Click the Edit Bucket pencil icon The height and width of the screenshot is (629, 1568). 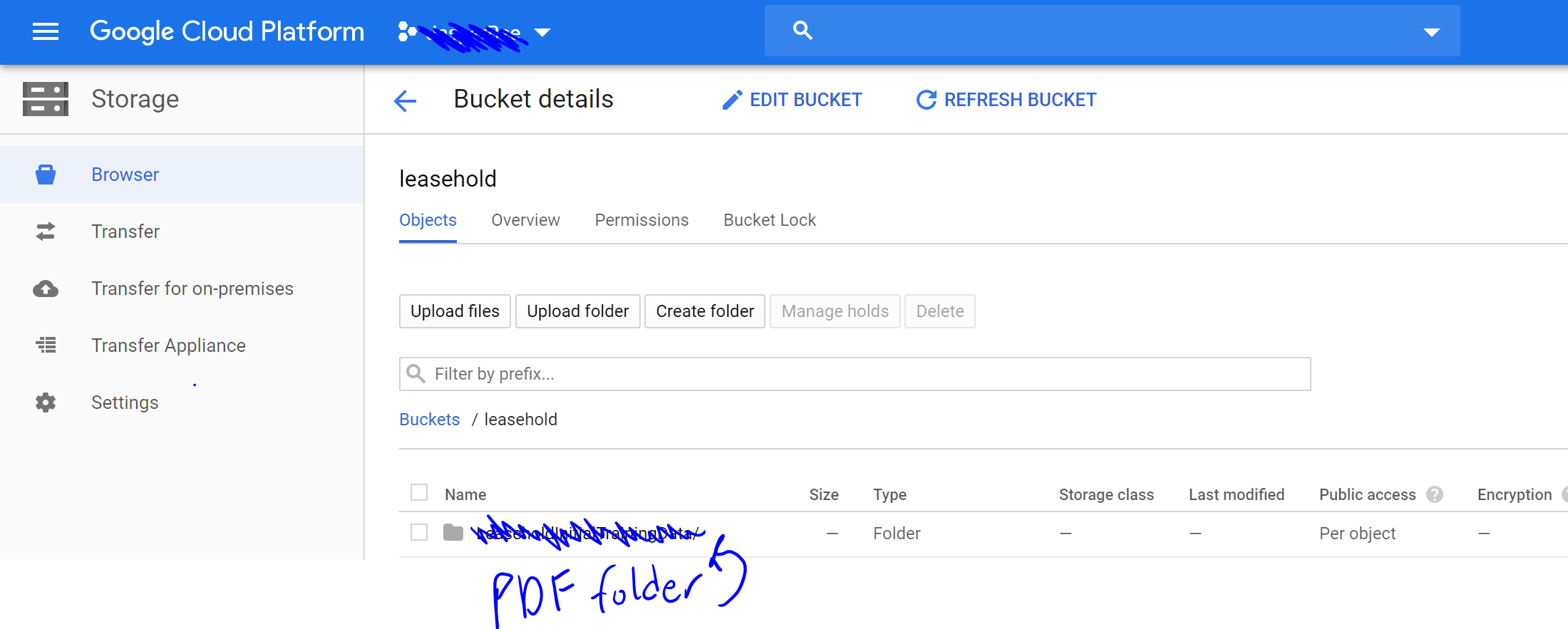click(732, 100)
